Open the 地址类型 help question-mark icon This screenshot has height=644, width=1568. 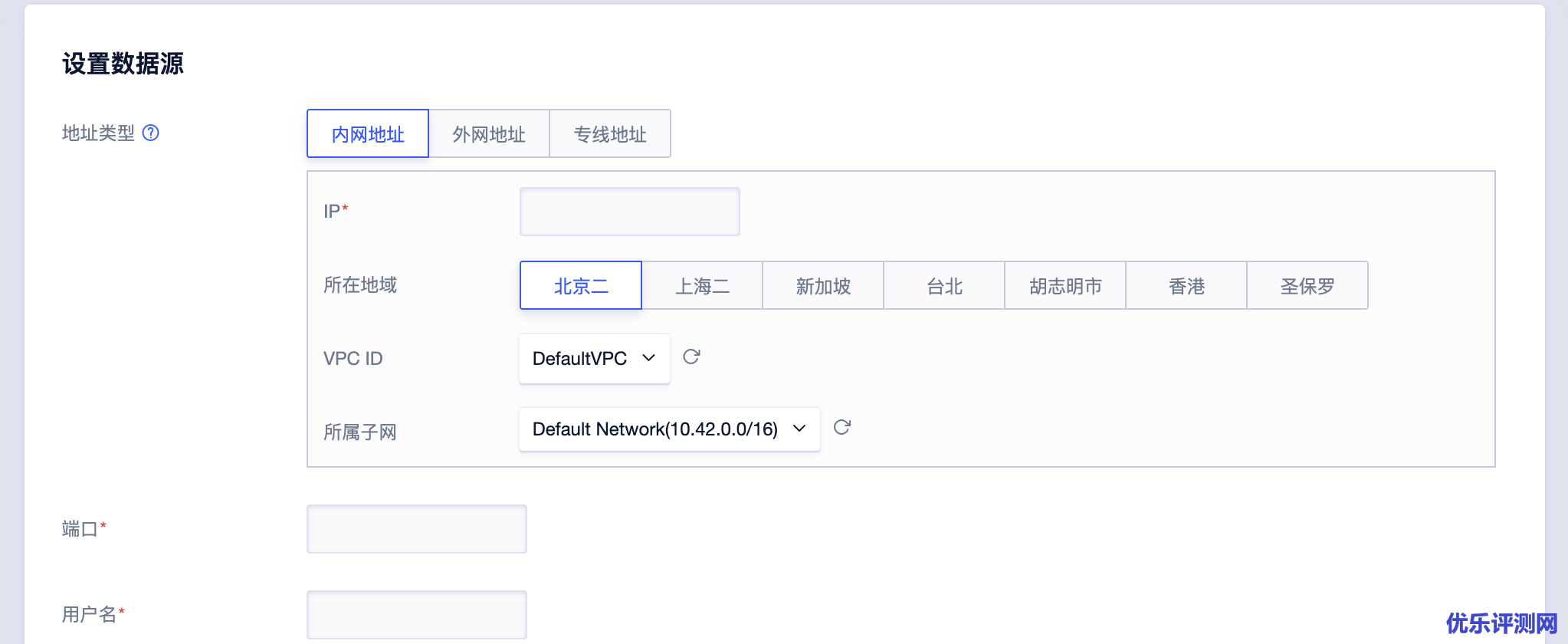[x=151, y=133]
